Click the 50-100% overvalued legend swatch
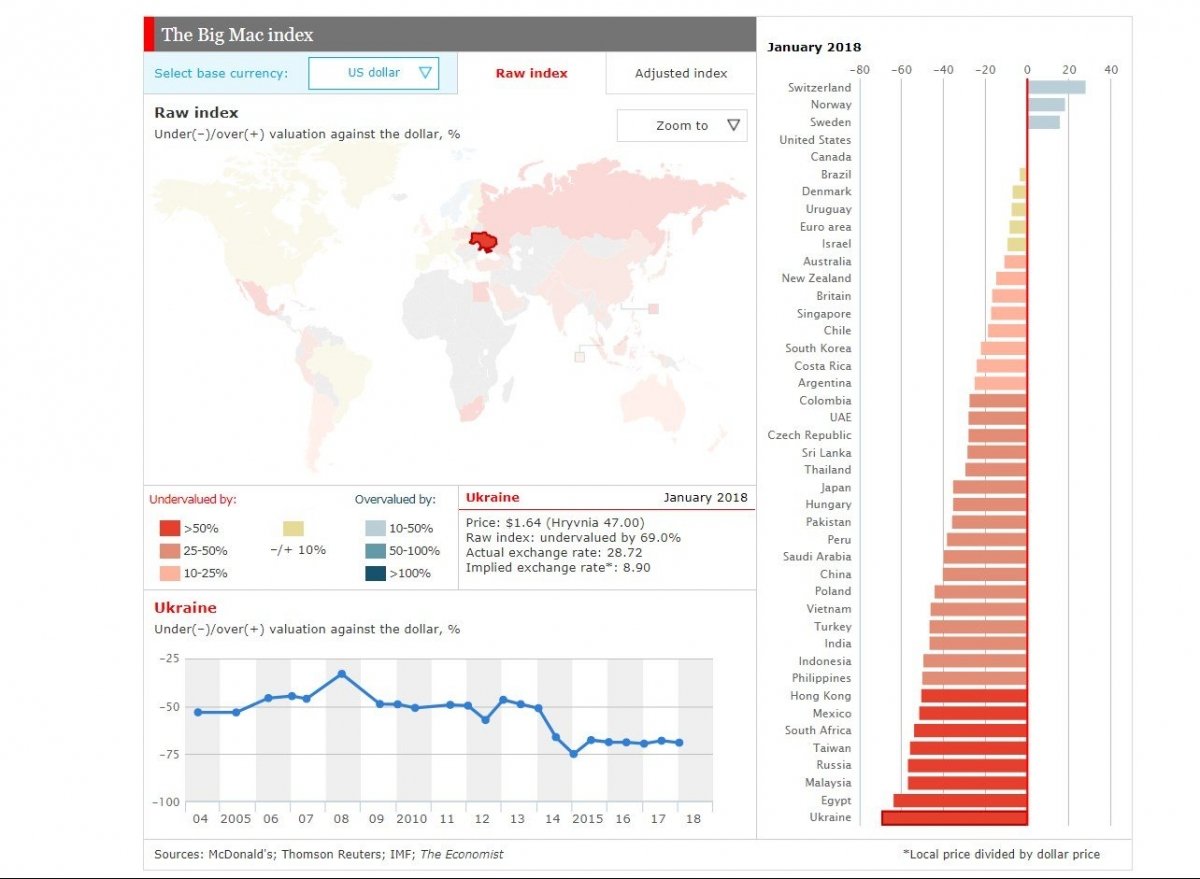The image size is (1200, 879). [375, 550]
